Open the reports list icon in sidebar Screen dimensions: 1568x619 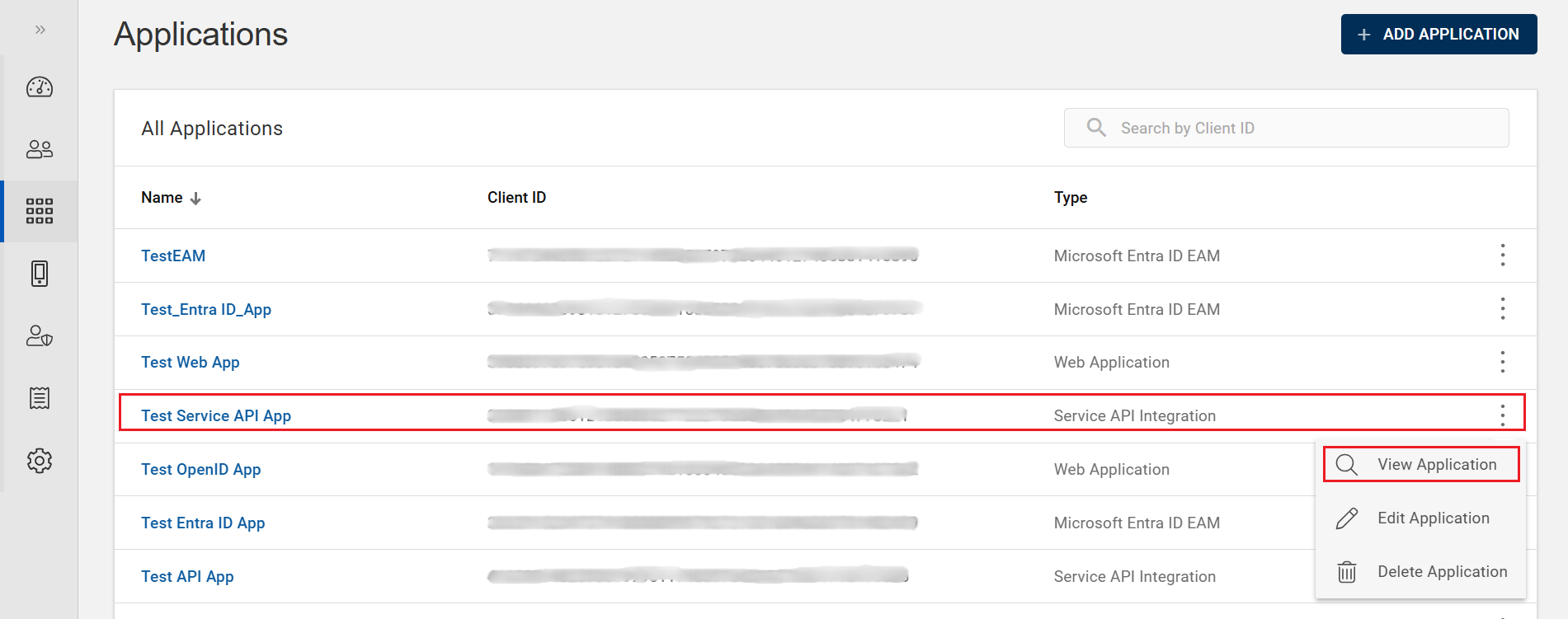(x=40, y=398)
